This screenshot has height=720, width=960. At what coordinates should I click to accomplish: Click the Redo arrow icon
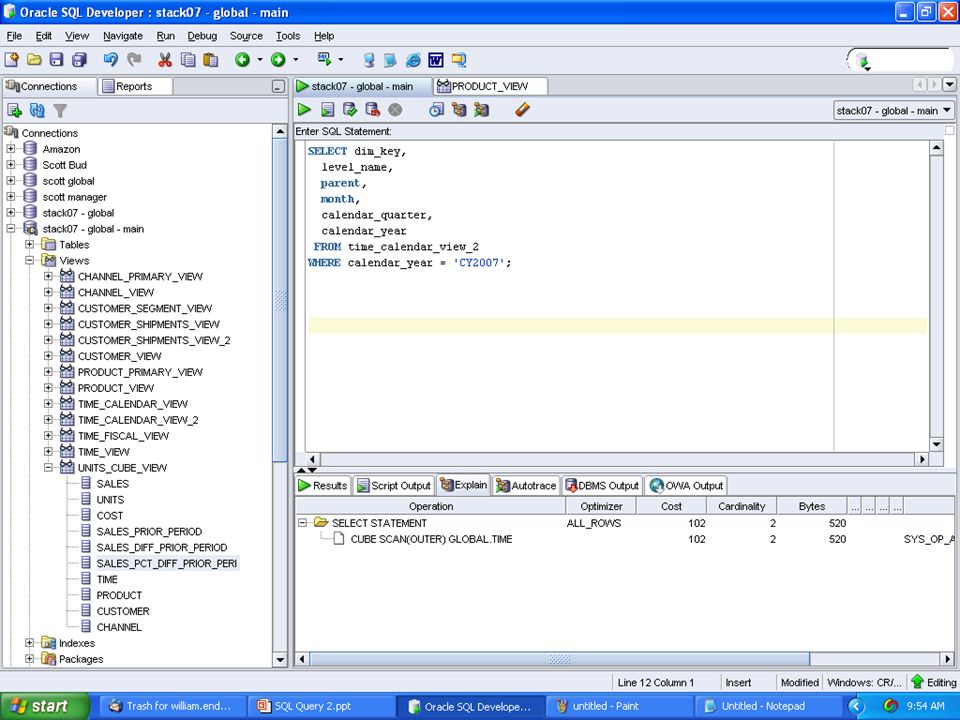(134, 59)
